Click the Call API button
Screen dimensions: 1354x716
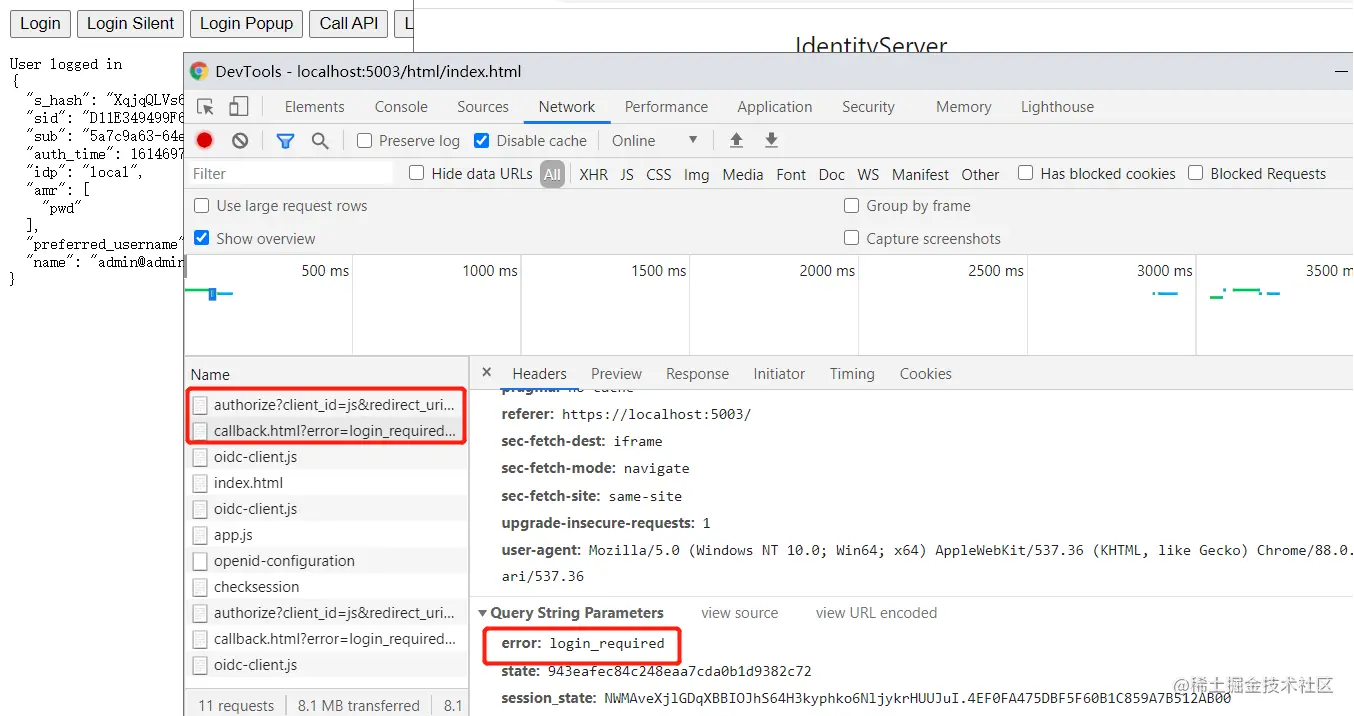(348, 23)
